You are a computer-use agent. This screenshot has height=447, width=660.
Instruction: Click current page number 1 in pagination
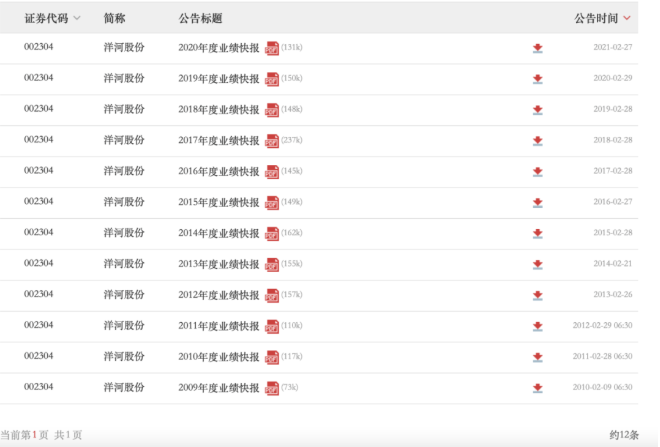click(x=34, y=435)
